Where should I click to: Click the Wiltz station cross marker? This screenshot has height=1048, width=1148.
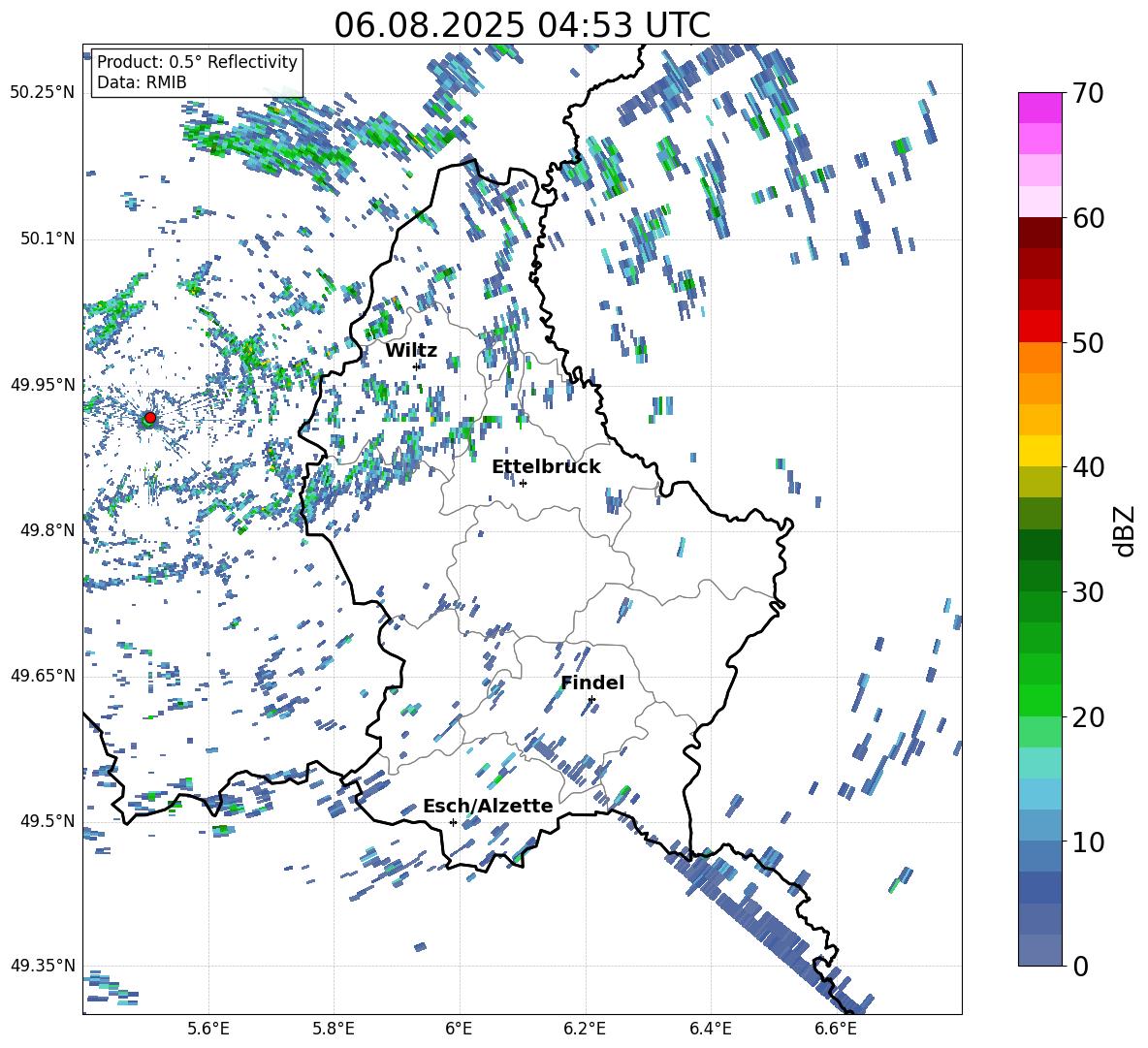tap(417, 366)
